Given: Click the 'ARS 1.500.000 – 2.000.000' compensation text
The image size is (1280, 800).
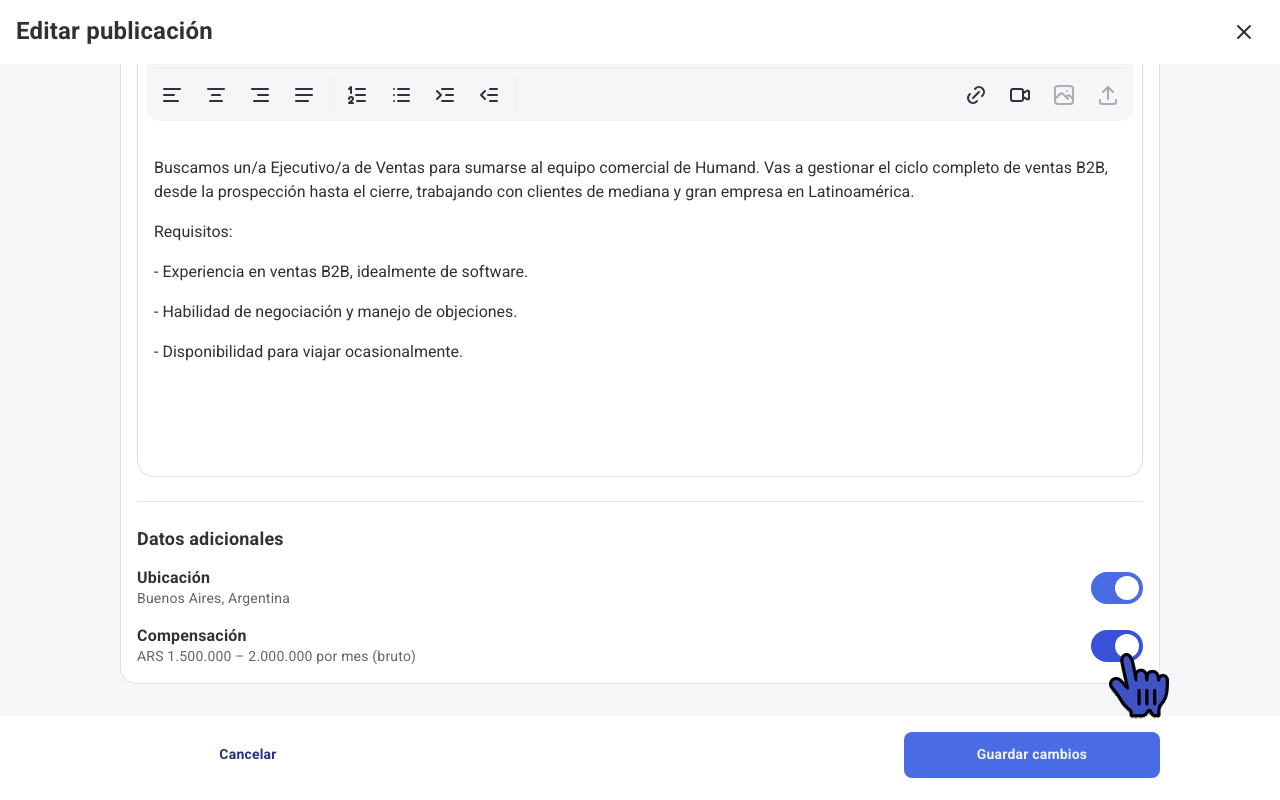Looking at the screenshot, I should click(x=276, y=657).
